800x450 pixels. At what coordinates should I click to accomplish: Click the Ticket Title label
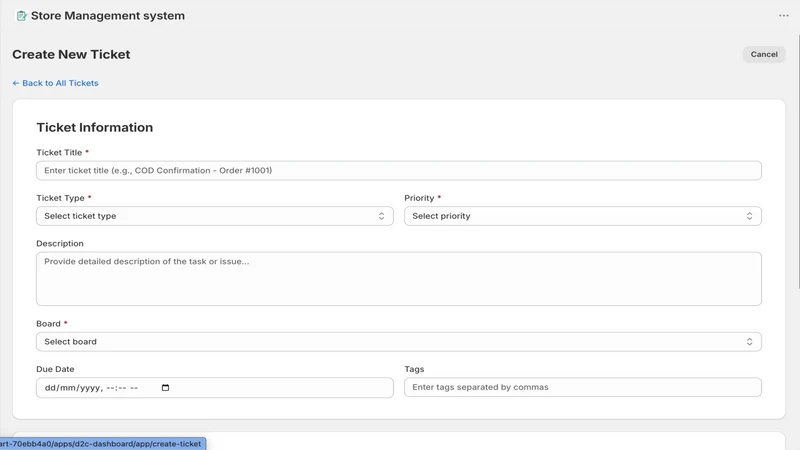coord(59,153)
